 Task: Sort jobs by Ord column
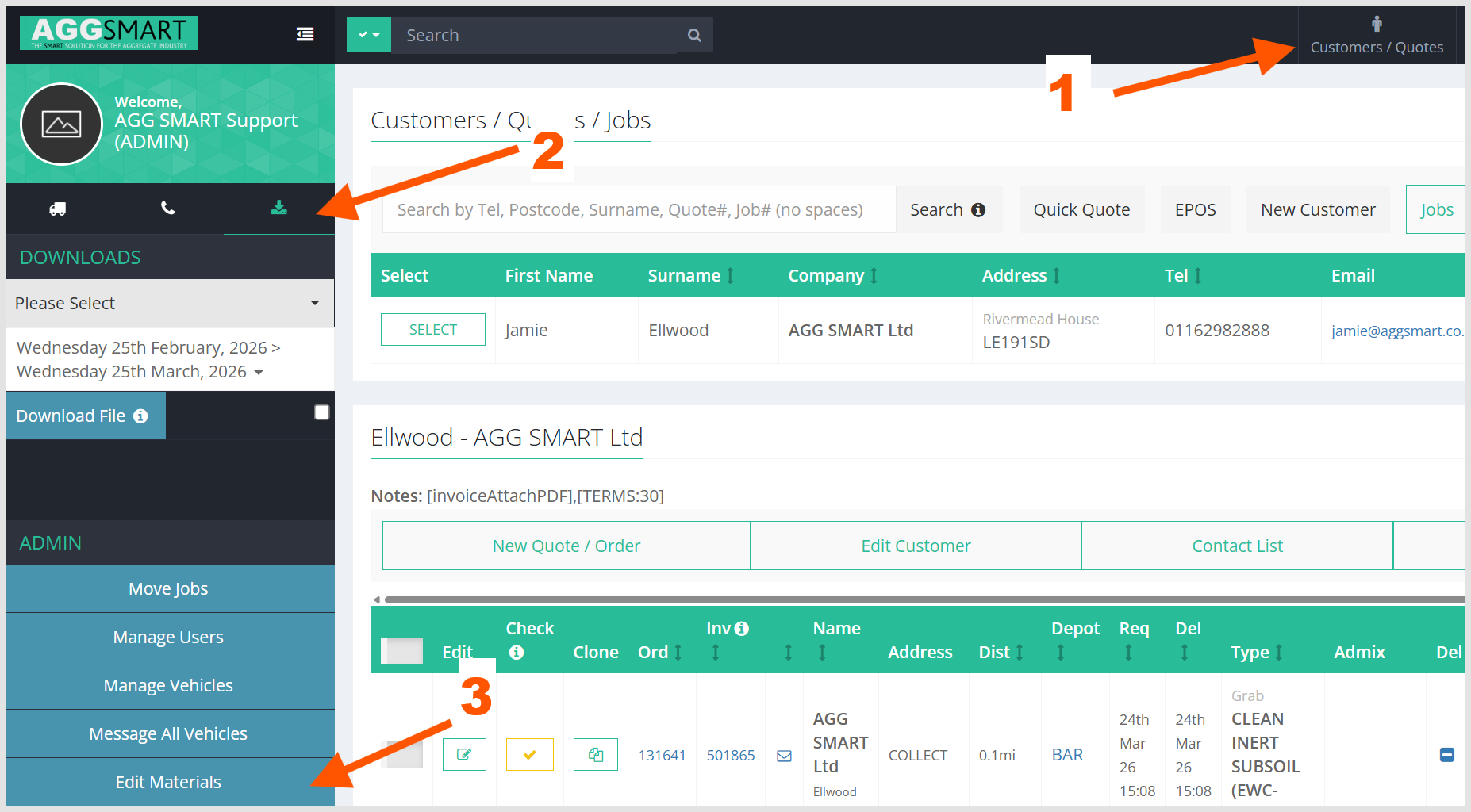pyautogui.click(x=678, y=652)
